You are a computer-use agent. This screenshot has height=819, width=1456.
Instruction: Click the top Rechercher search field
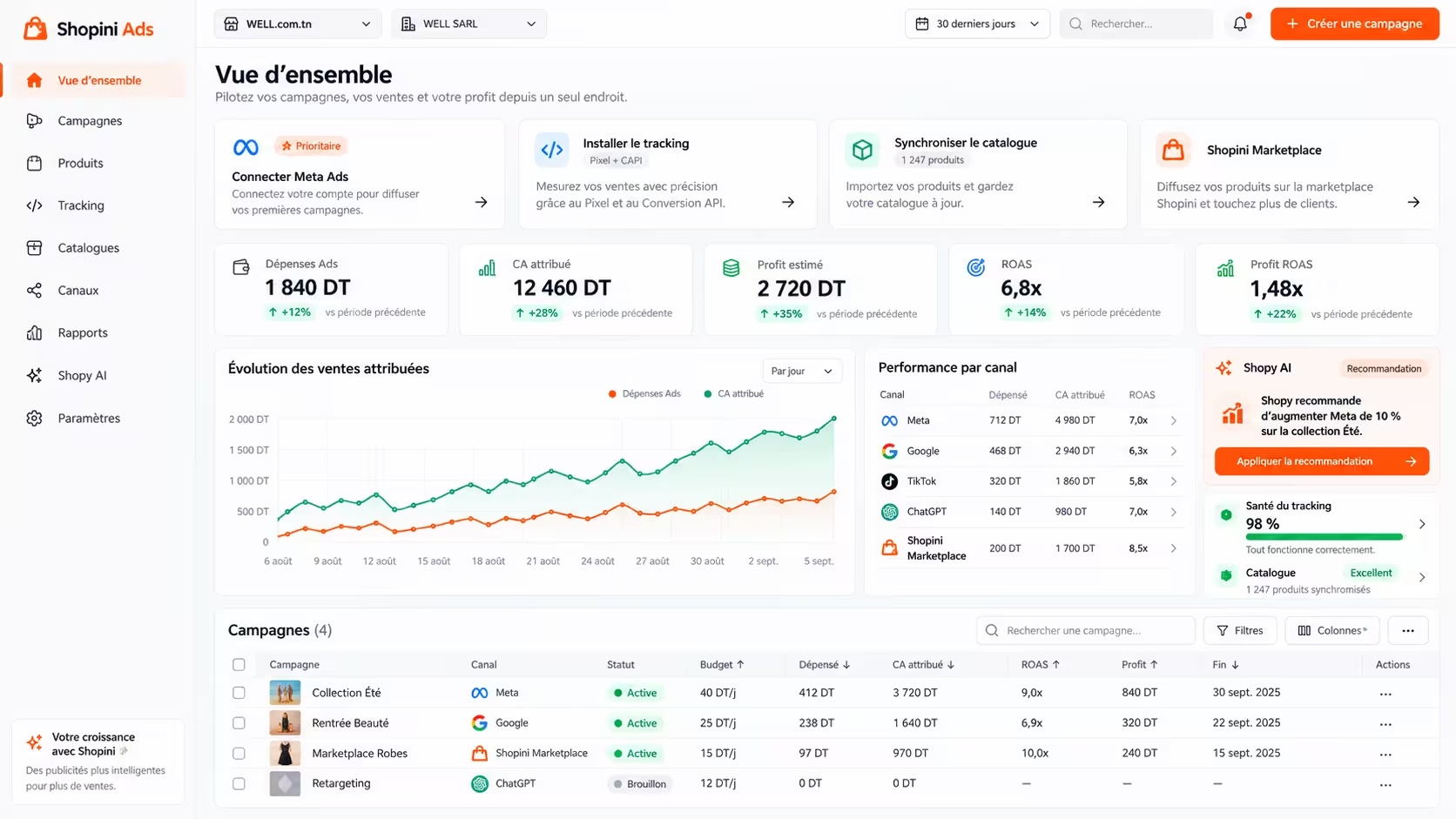click(1136, 23)
